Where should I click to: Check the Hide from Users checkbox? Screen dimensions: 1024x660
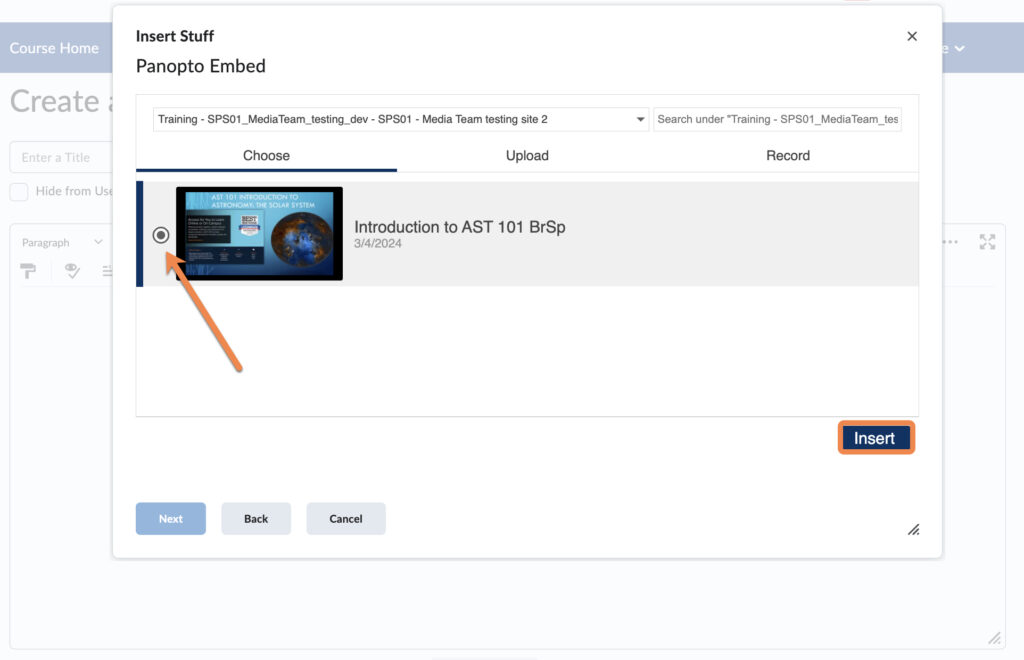point(17,191)
